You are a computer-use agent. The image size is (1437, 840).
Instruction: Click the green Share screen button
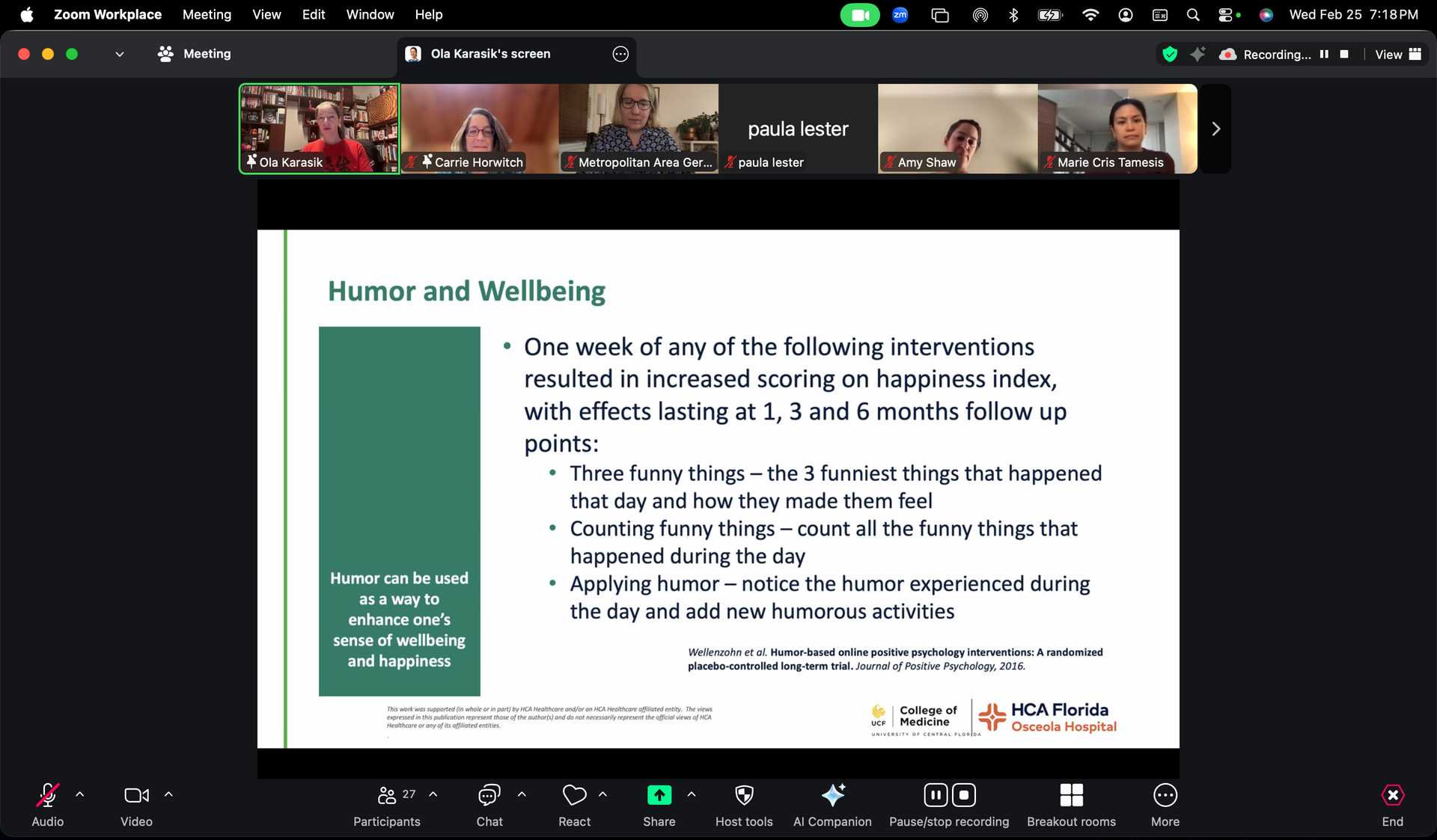(x=659, y=796)
